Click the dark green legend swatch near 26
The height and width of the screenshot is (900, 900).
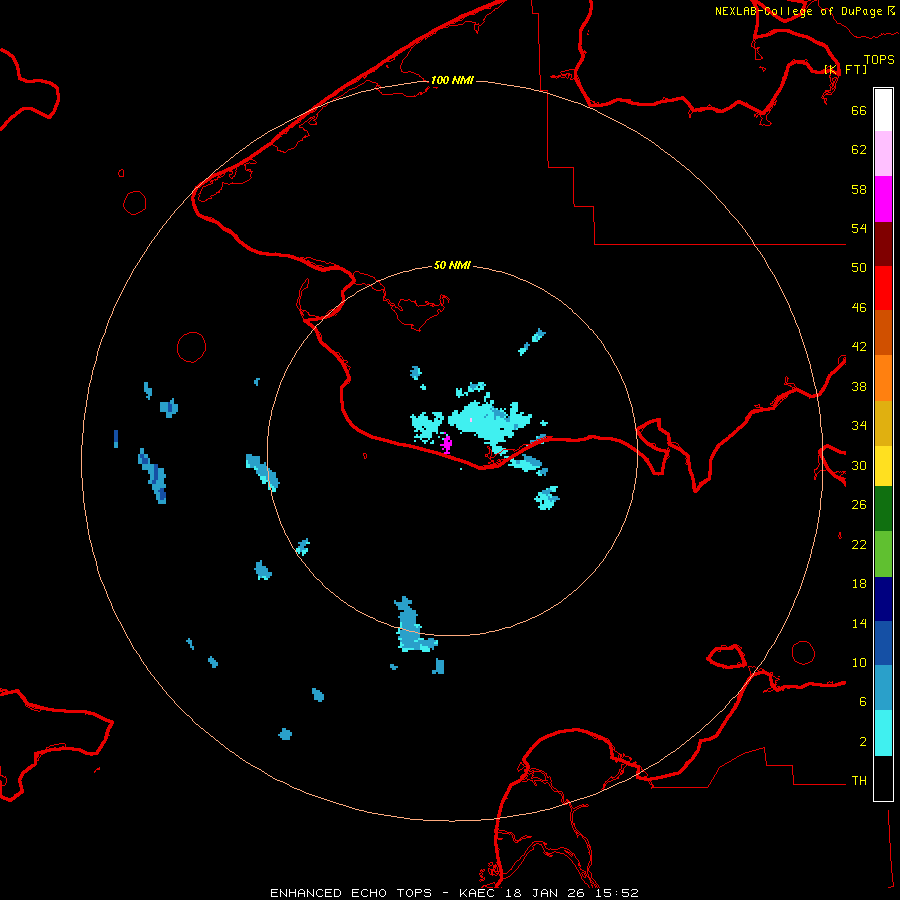883,509
